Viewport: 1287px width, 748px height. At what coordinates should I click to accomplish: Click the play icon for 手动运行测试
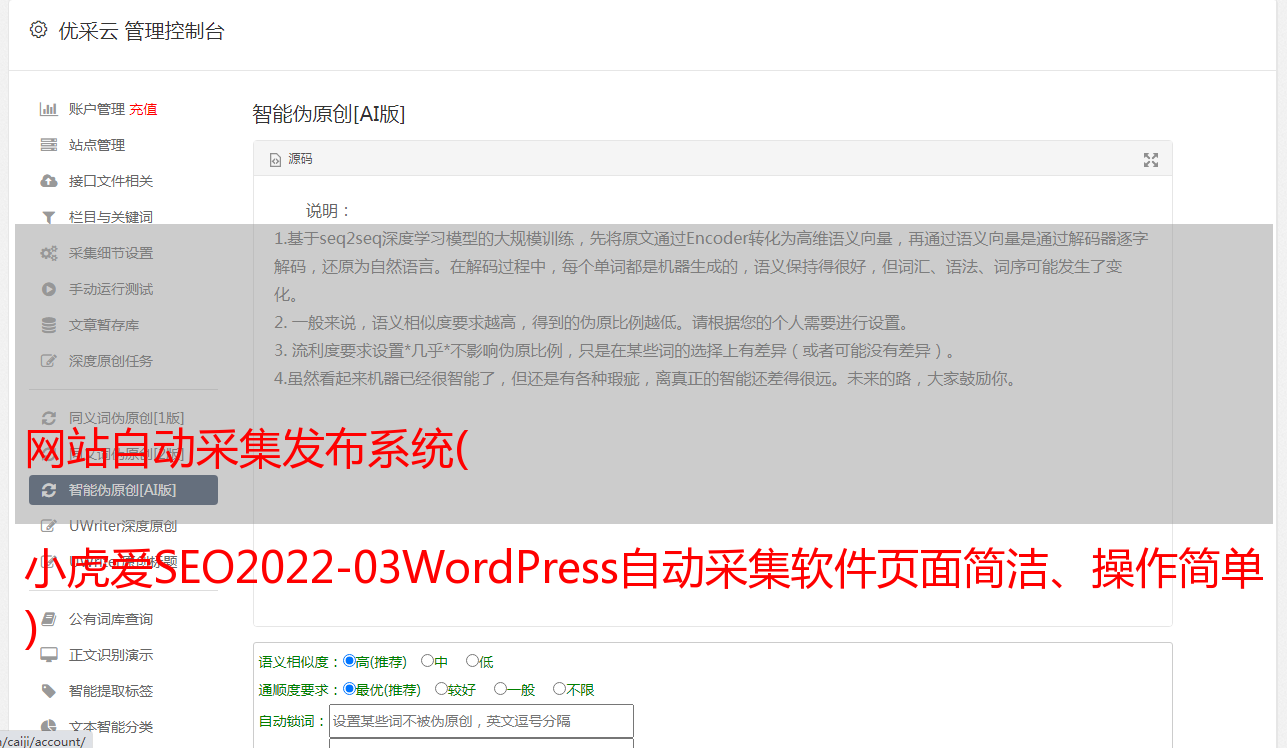[48, 289]
